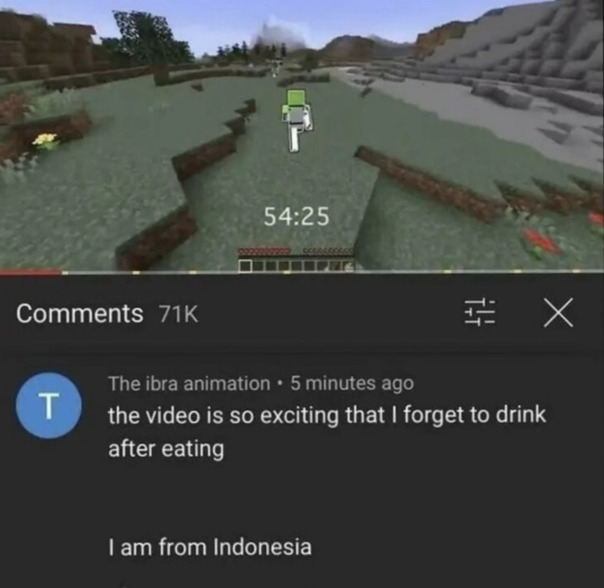
Task: Tap the 54:25 time overlay
Action: click(x=297, y=216)
